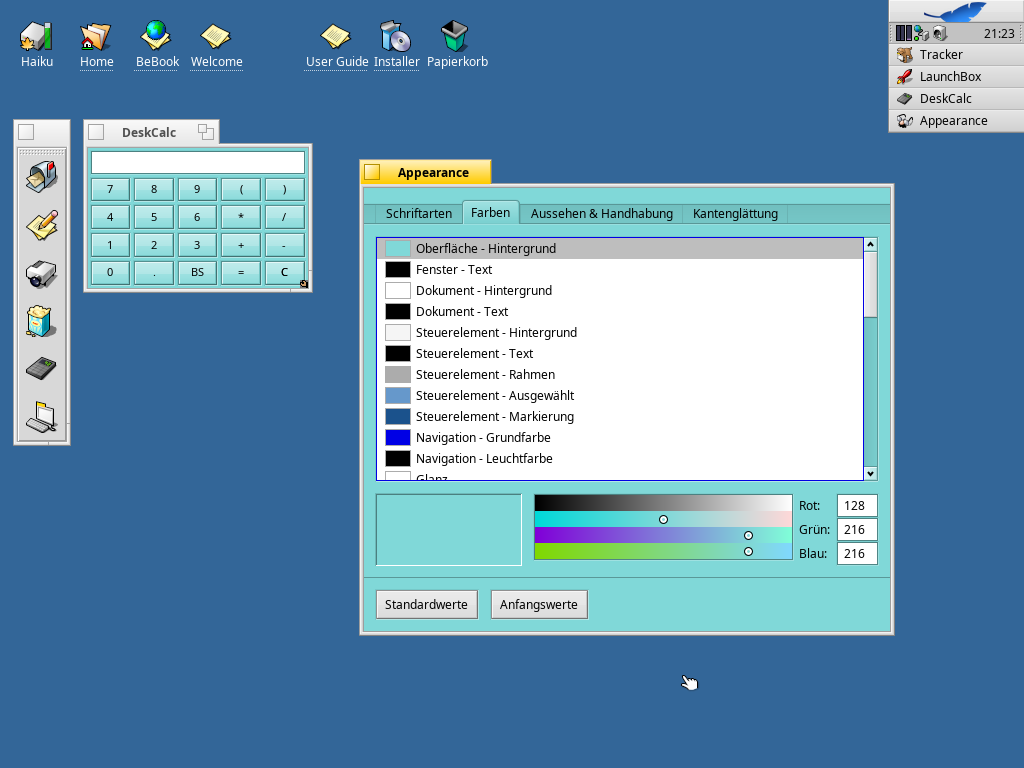Launch the calculator icon in LaunchBox
Viewport: 1024px width, 768px height.
[x=41, y=368]
